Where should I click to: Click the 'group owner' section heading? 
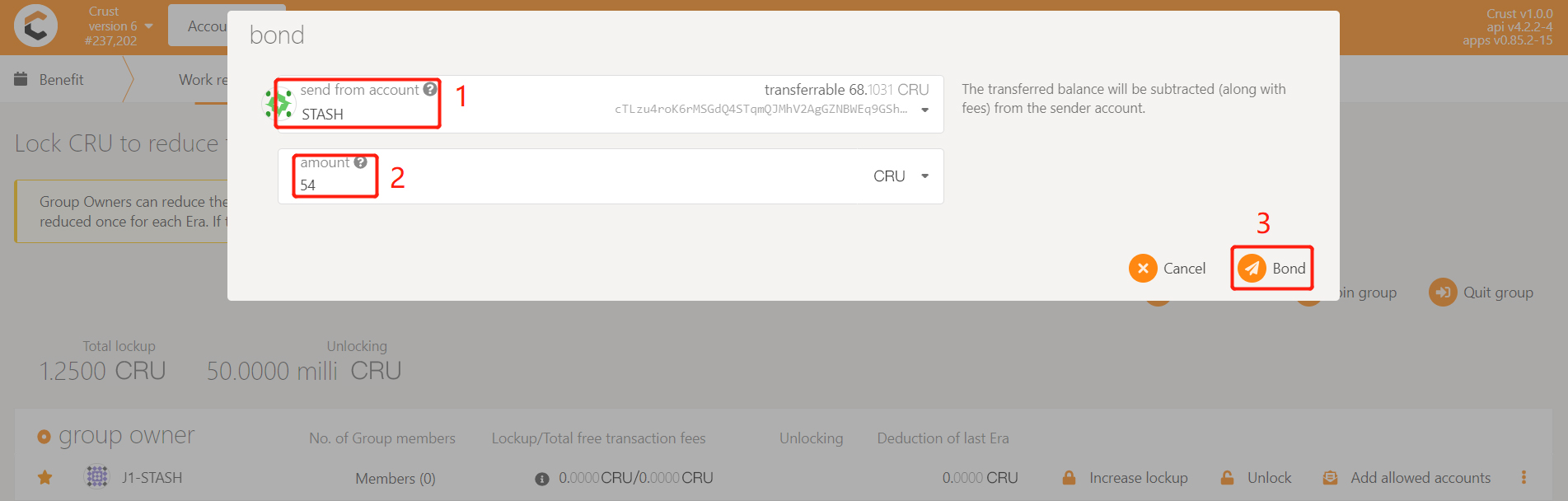tap(127, 436)
